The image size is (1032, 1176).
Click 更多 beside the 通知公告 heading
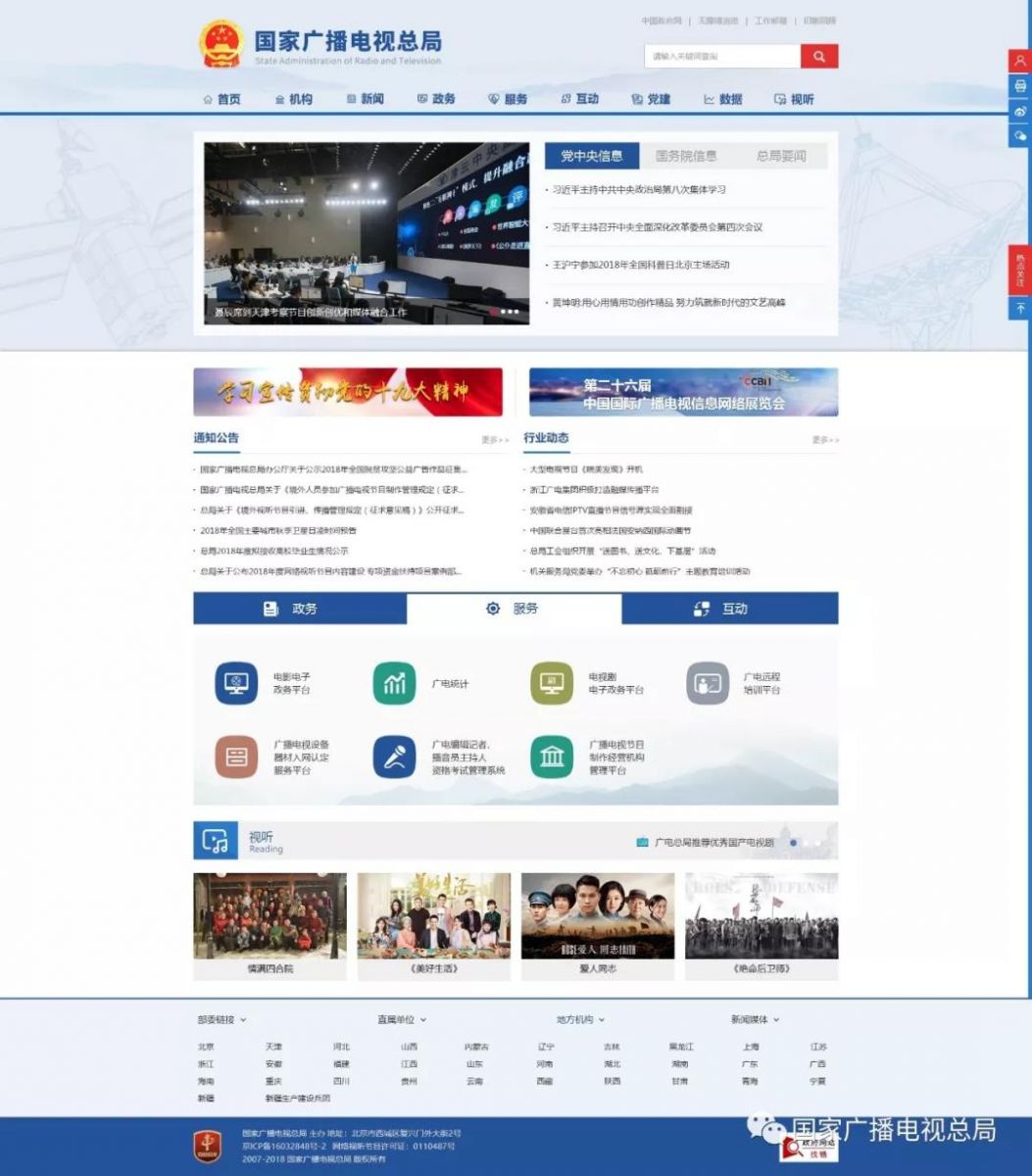point(495,440)
